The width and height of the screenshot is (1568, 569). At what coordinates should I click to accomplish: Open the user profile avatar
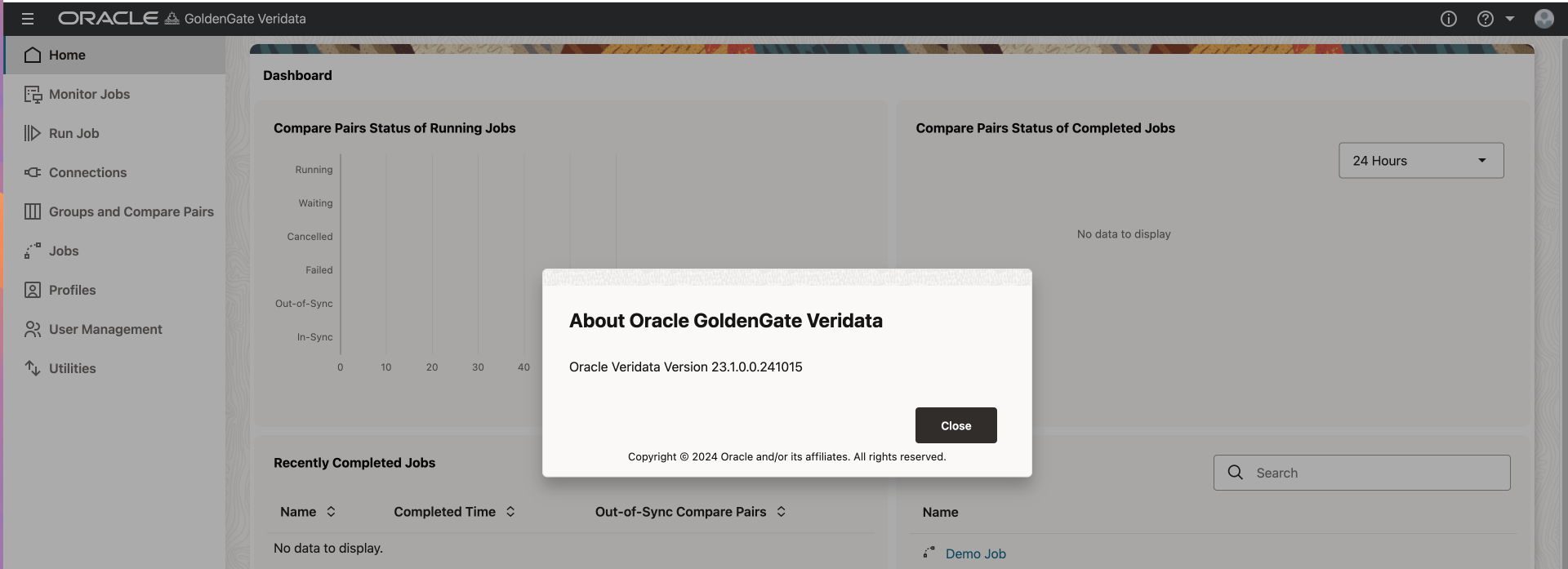1543,19
